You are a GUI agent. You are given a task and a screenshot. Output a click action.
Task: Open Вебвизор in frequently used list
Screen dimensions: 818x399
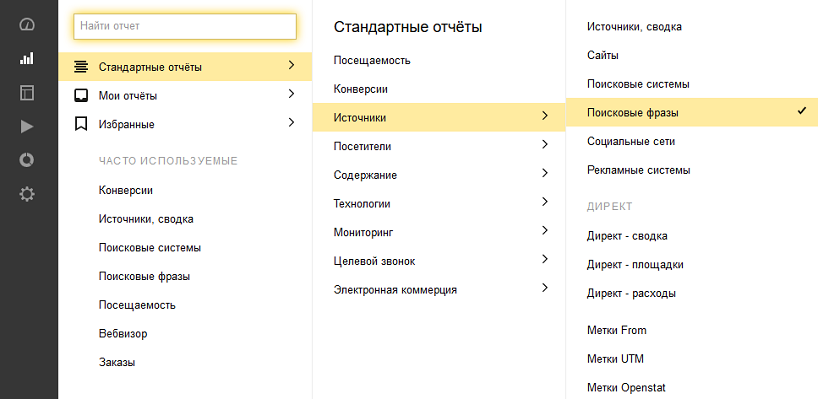(x=123, y=334)
